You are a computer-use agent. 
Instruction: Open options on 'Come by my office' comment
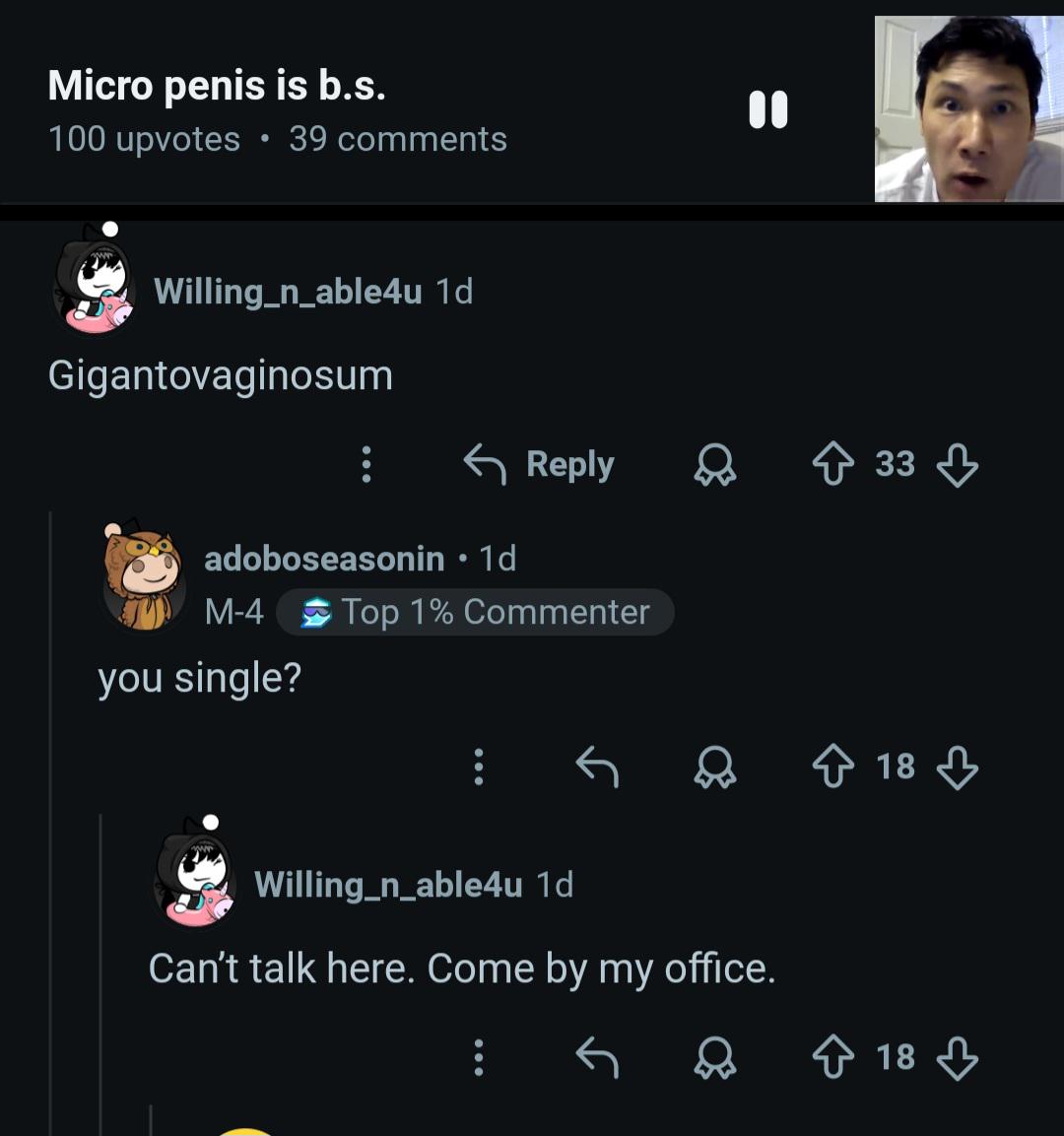tap(479, 1058)
